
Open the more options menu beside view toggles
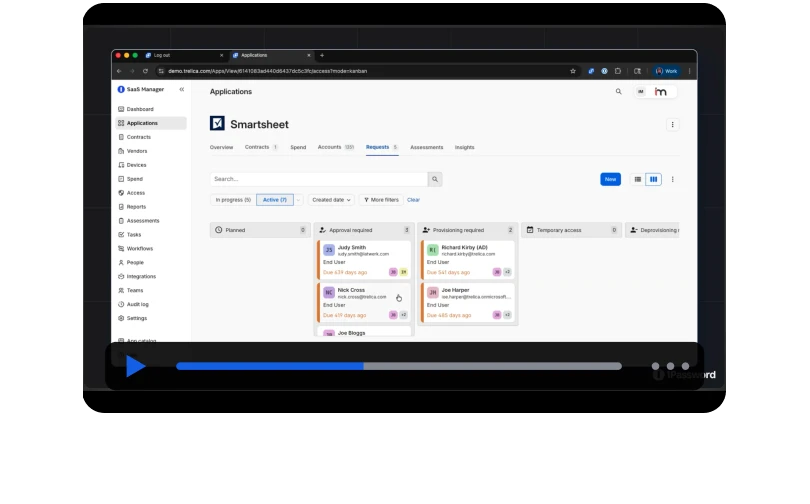673,179
